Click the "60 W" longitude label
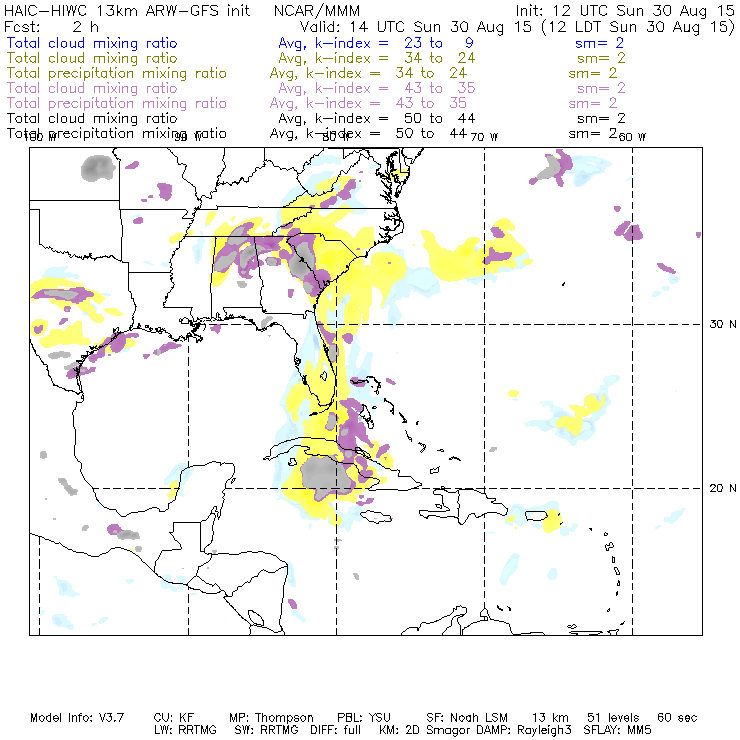740x740 pixels. (x=632, y=137)
